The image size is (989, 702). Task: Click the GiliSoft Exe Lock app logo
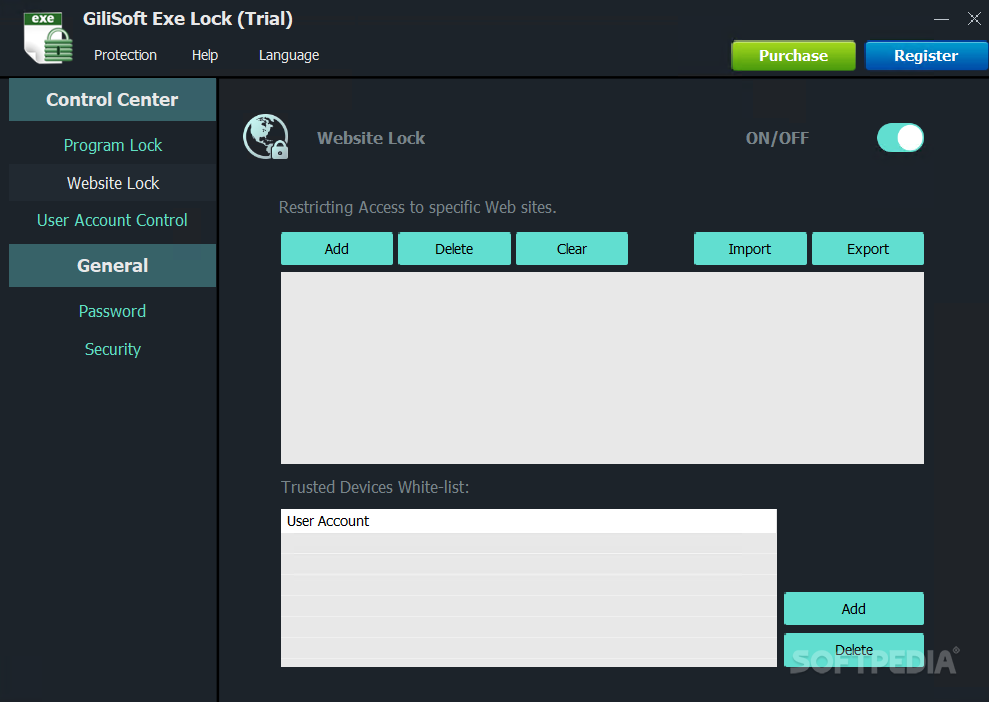(49, 38)
